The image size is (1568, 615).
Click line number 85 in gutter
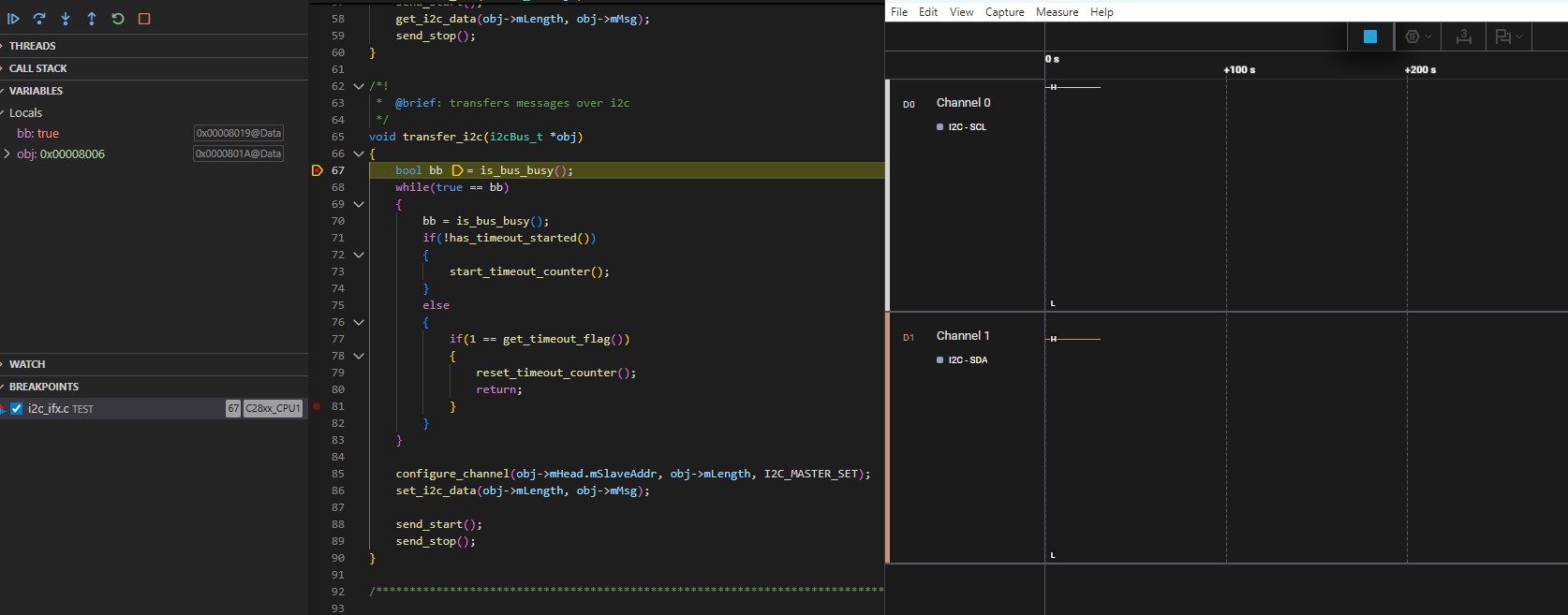click(x=337, y=474)
